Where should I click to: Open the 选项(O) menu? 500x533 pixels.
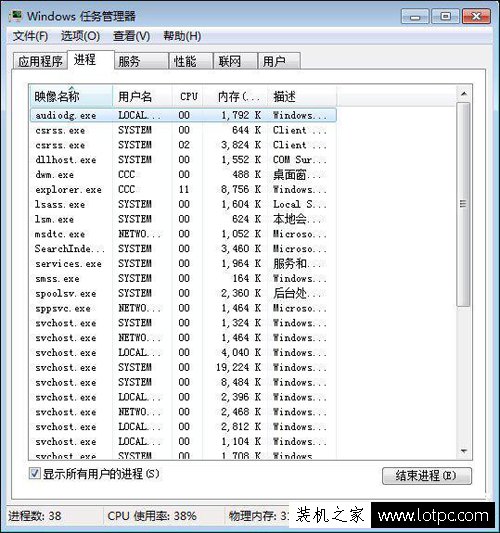coord(80,36)
